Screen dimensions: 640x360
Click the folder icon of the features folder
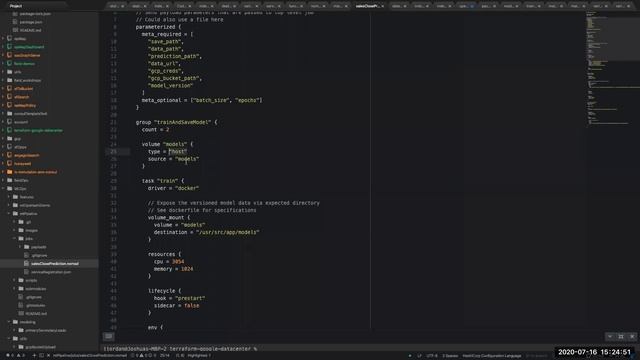click(x=15, y=197)
